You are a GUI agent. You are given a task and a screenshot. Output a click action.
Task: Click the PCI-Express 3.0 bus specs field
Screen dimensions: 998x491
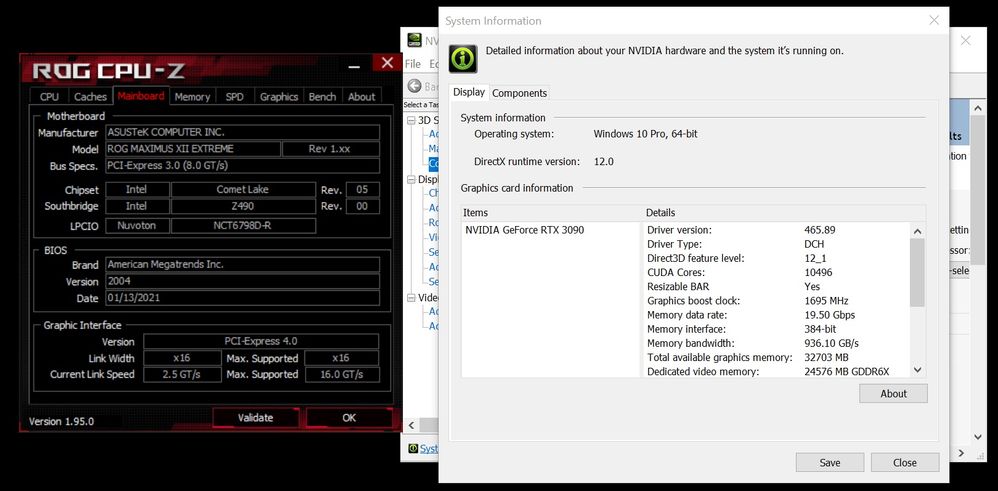[242, 166]
